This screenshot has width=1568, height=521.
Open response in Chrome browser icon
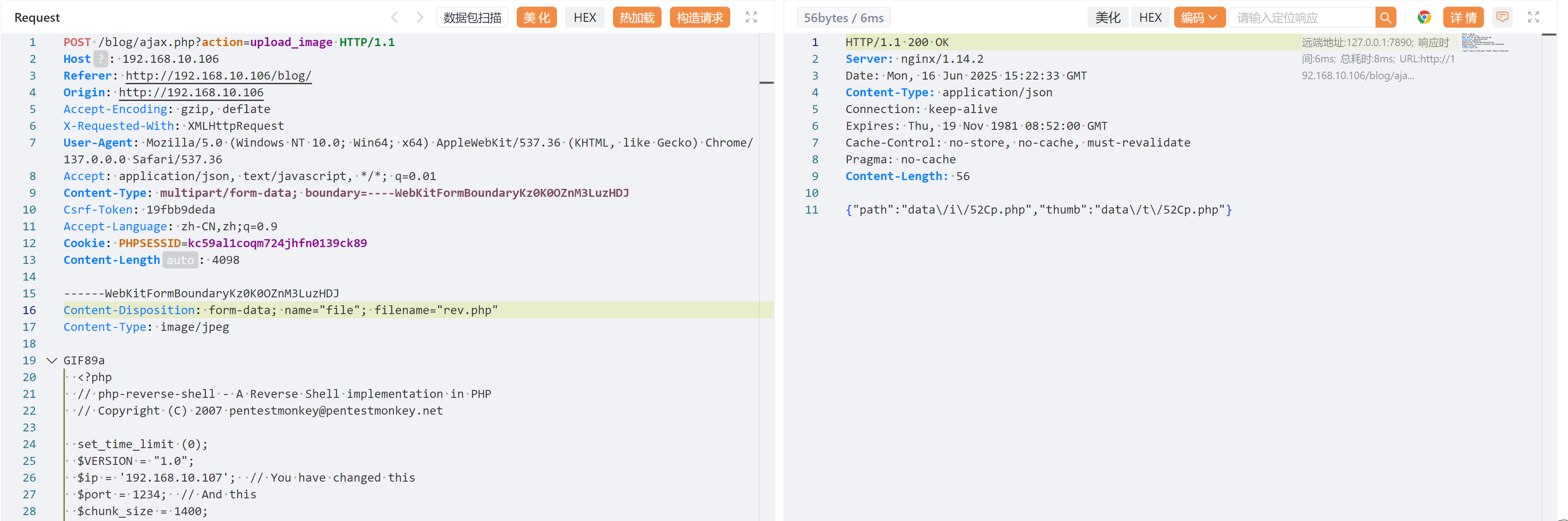[1424, 17]
